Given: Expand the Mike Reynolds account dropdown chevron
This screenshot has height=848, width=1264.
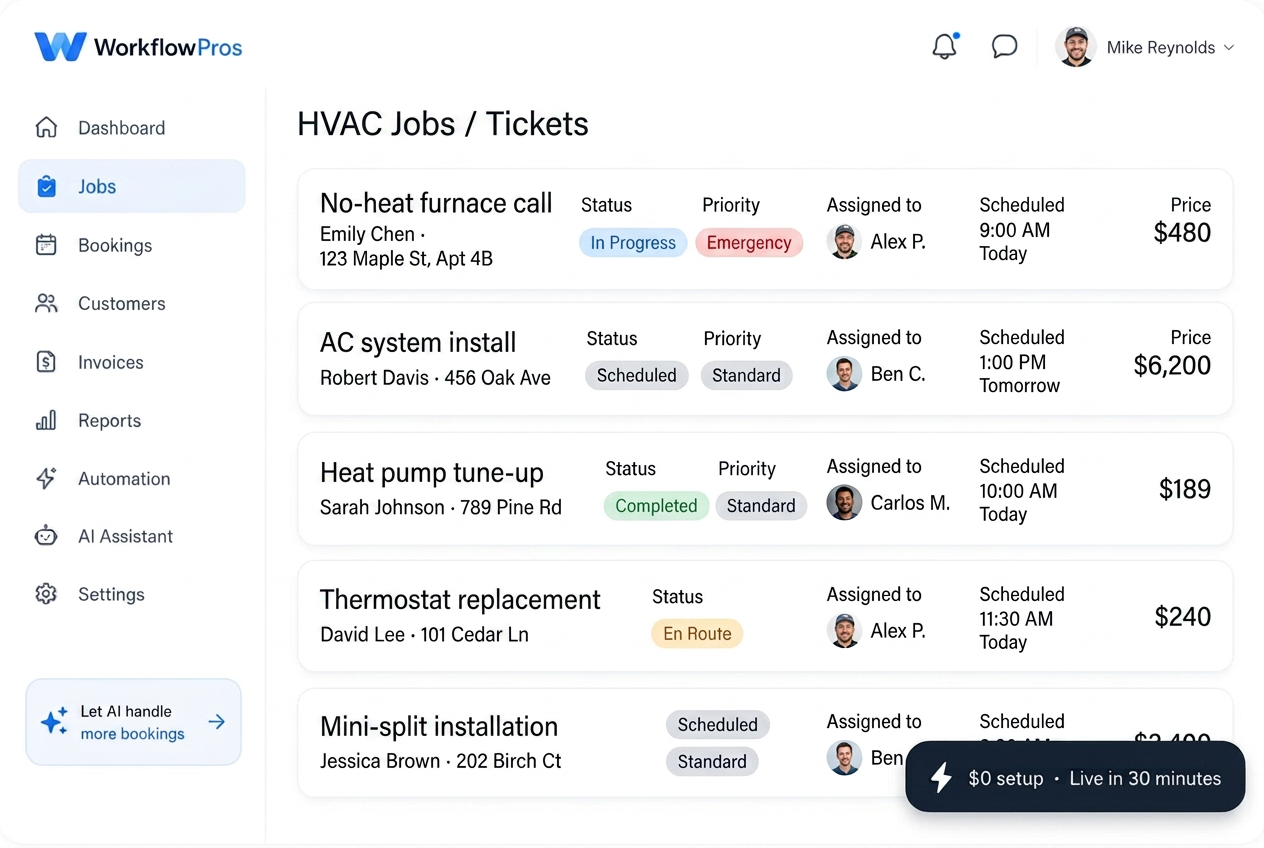Looking at the screenshot, I should coord(1229,48).
